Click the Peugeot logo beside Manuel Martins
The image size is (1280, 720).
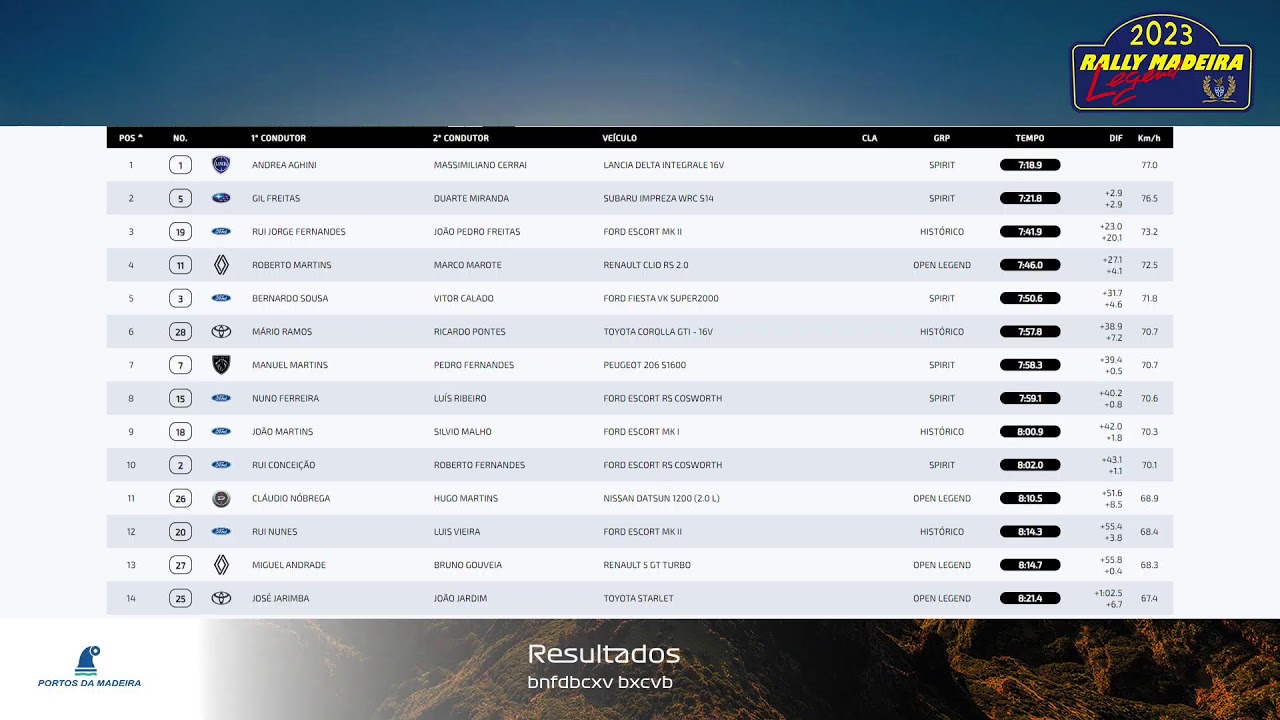(x=221, y=365)
